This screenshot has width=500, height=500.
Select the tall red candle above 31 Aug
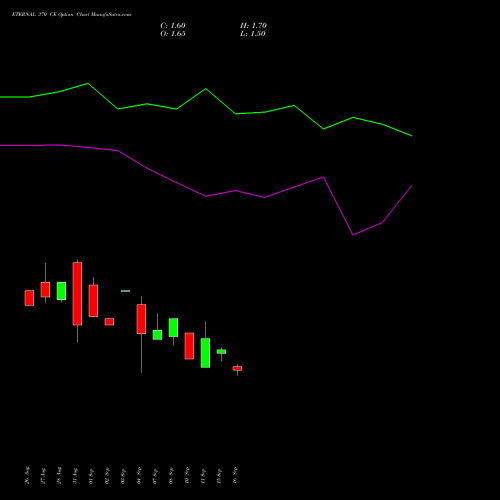pos(77,294)
